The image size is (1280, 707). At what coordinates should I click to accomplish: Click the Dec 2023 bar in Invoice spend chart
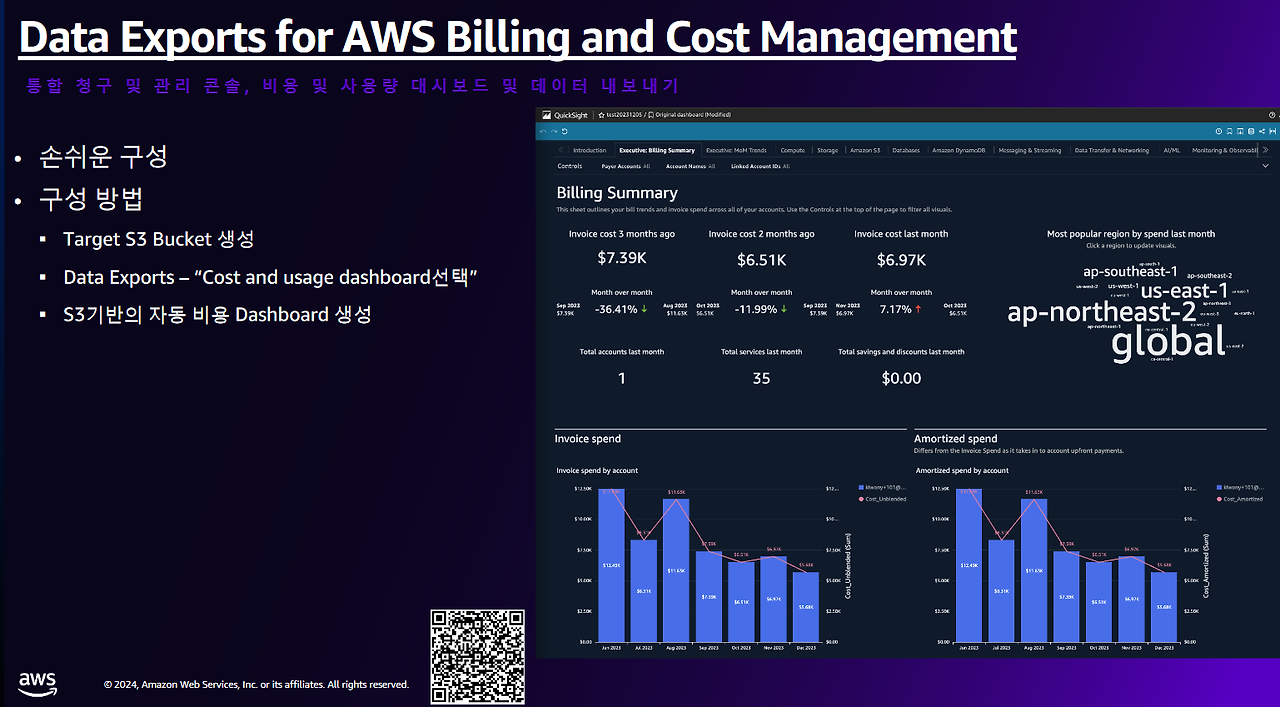coord(805,607)
